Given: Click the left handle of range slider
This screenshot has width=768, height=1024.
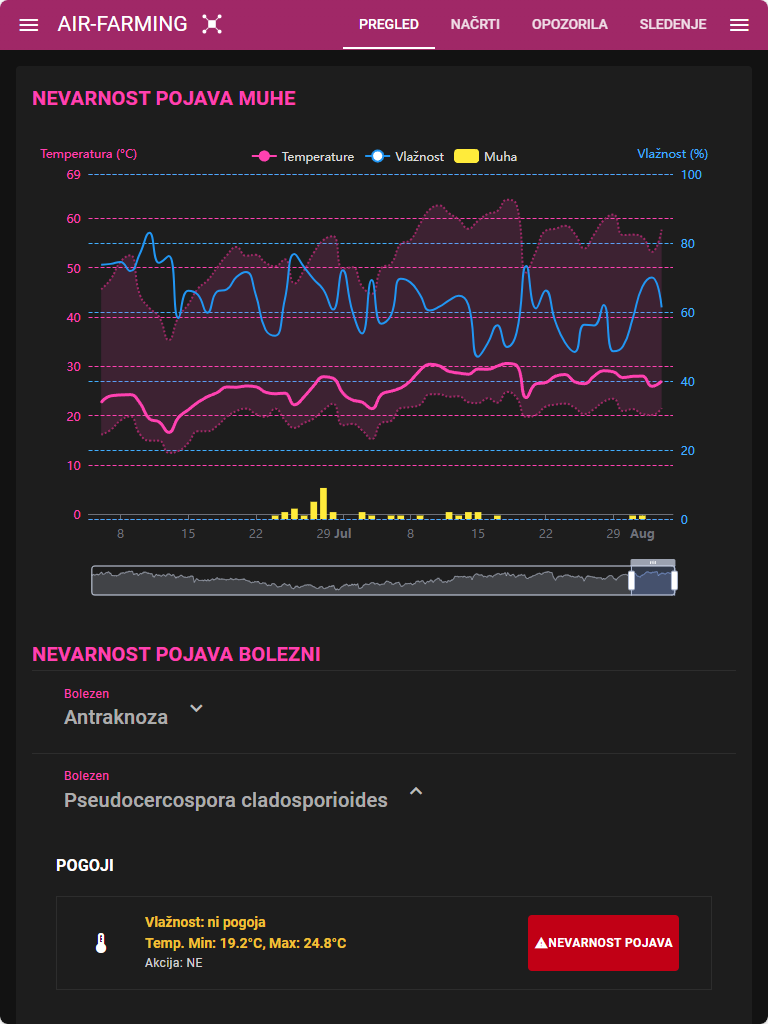Looking at the screenshot, I should (632, 580).
